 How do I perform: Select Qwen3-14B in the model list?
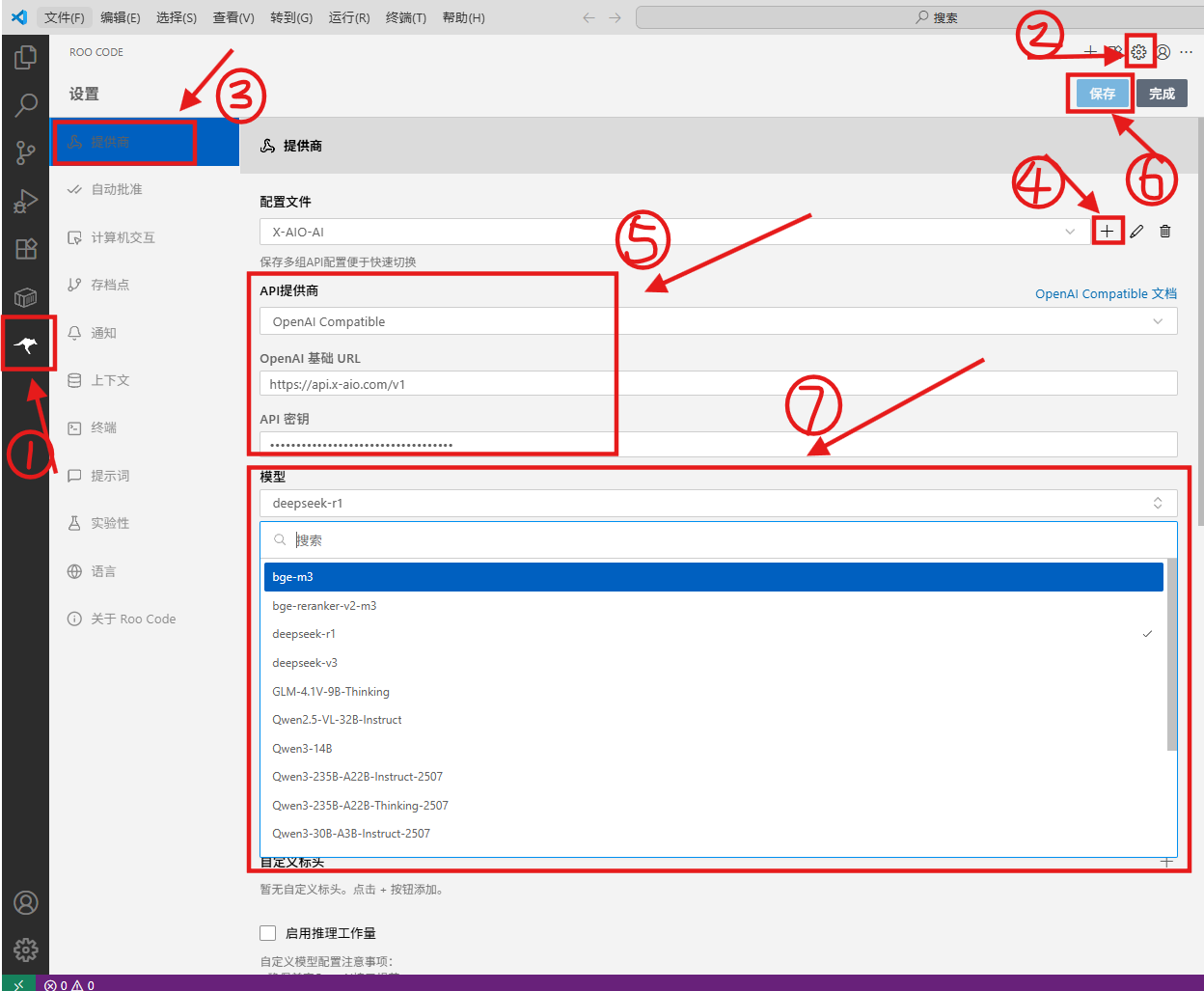pos(714,749)
